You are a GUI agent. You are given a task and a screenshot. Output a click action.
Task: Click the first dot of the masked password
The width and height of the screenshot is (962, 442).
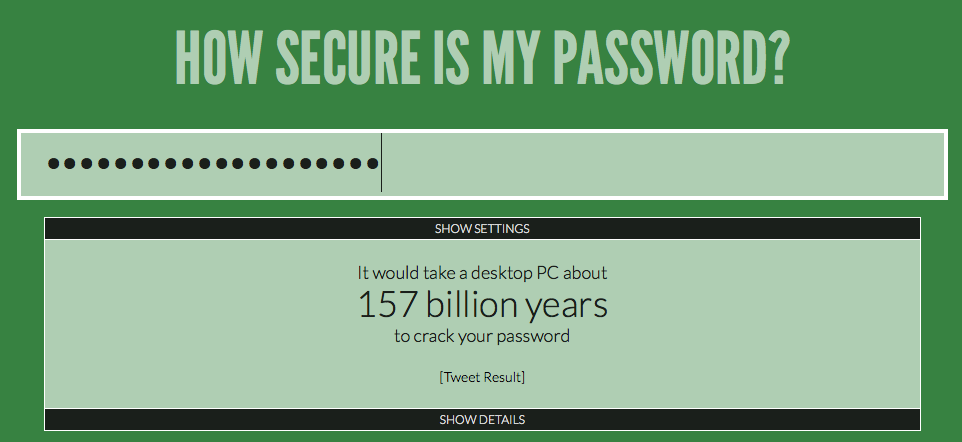pyautogui.click(x=55, y=164)
